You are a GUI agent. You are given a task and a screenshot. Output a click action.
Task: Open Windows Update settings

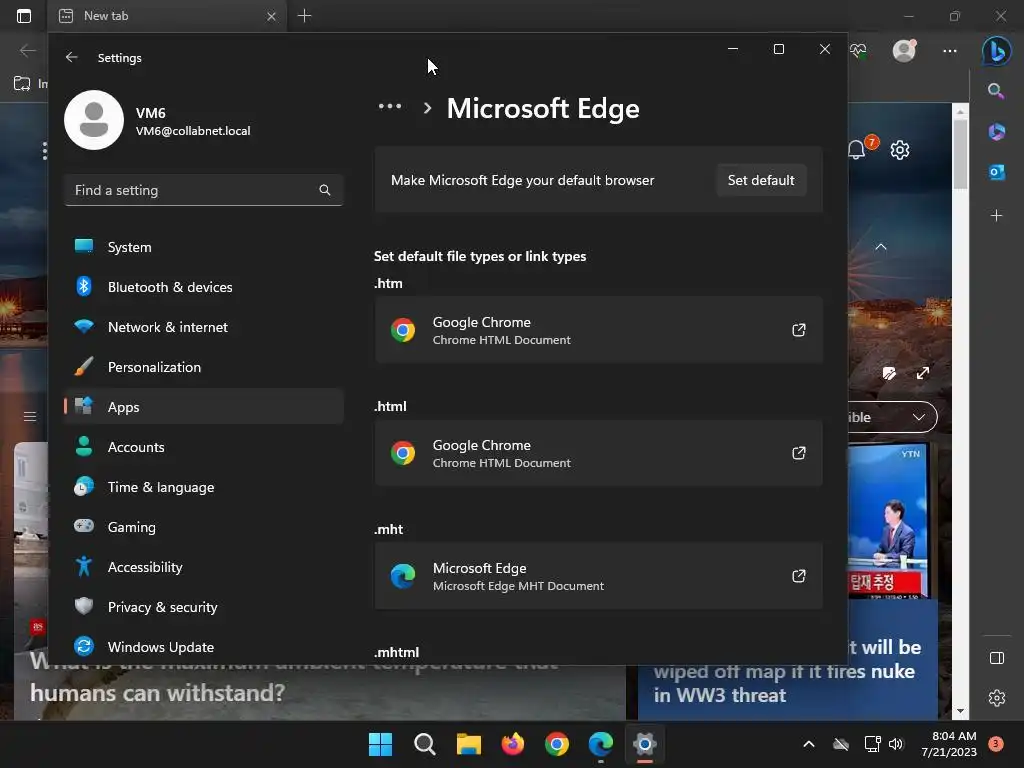(204, 647)
